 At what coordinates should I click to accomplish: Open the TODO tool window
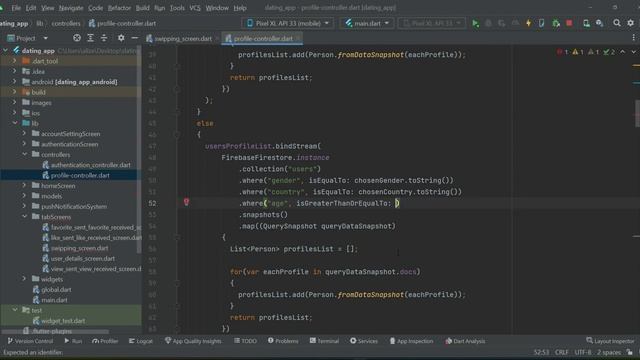(245, 341)
